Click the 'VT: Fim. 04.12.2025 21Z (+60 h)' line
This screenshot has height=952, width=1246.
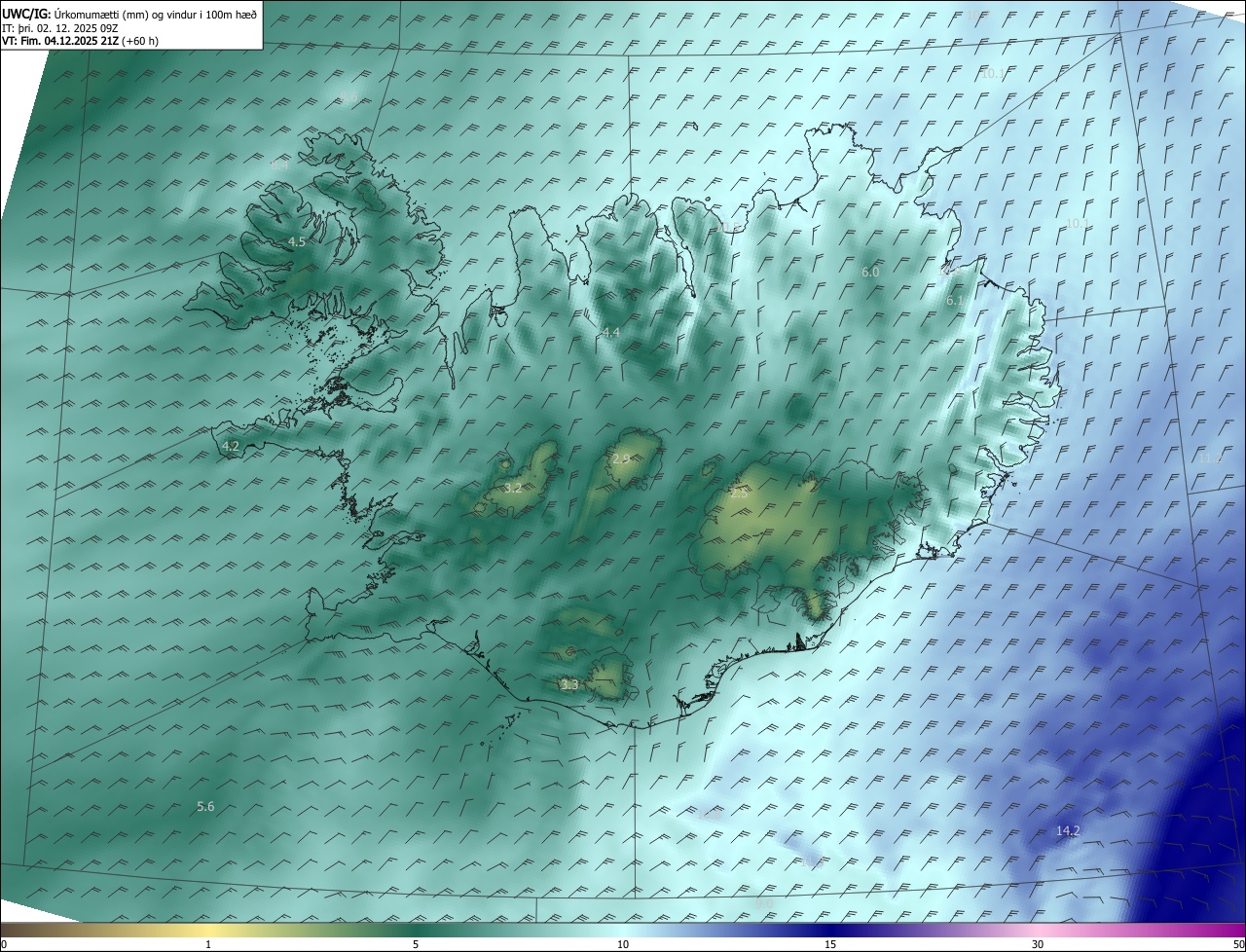[80, 41]
